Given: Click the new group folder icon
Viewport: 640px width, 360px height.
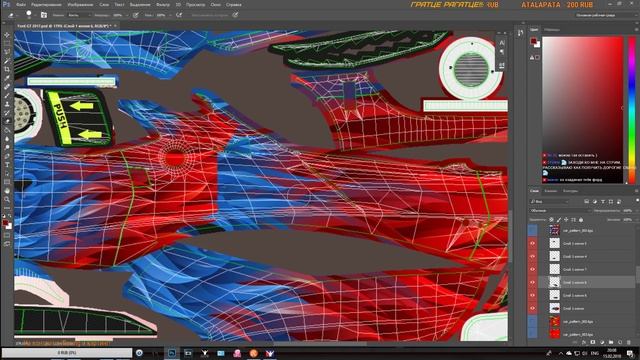Looking at the screenshot, I should [x=611, y=342].
